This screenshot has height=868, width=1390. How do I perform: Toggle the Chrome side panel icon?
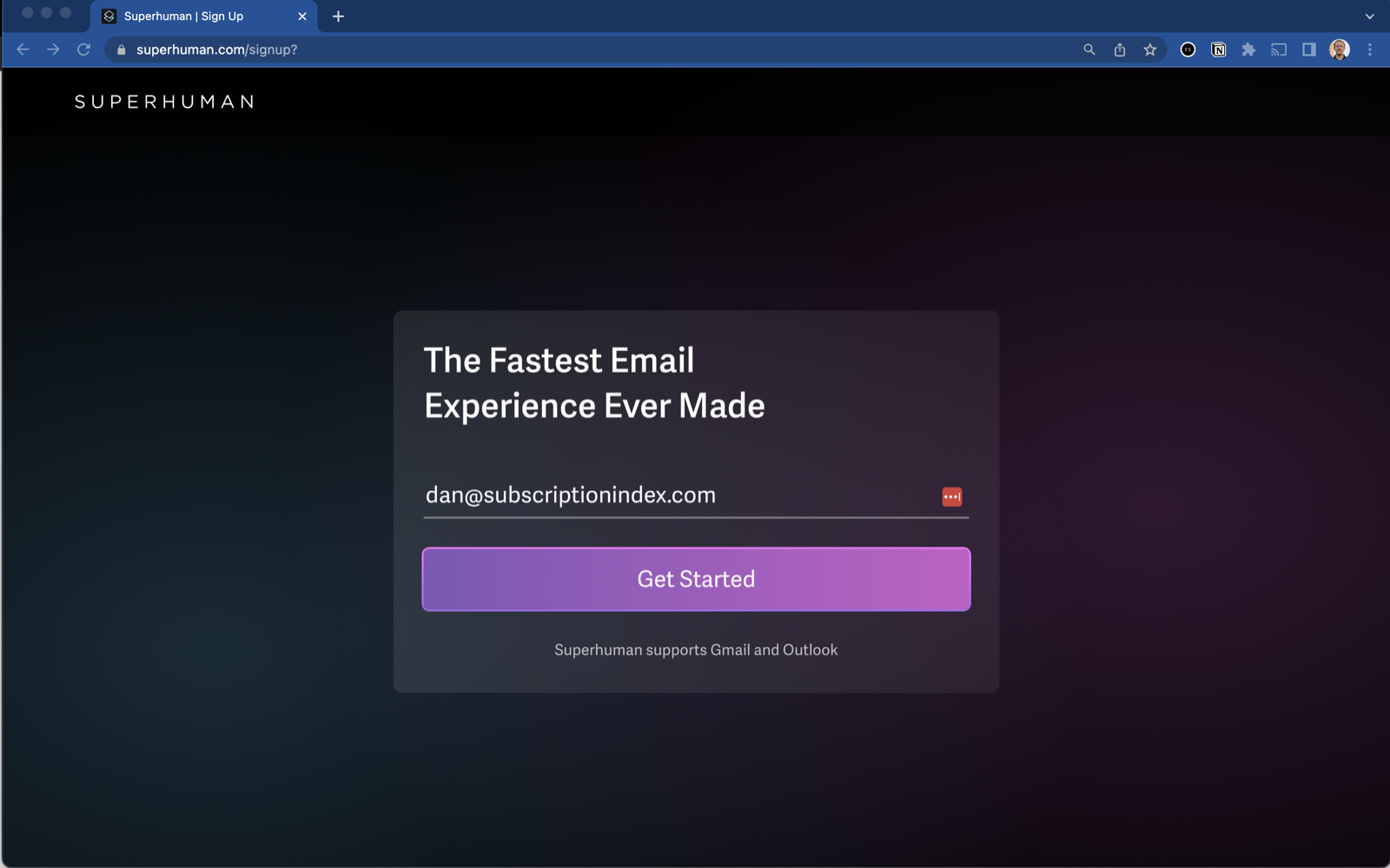click(1309, 50)
